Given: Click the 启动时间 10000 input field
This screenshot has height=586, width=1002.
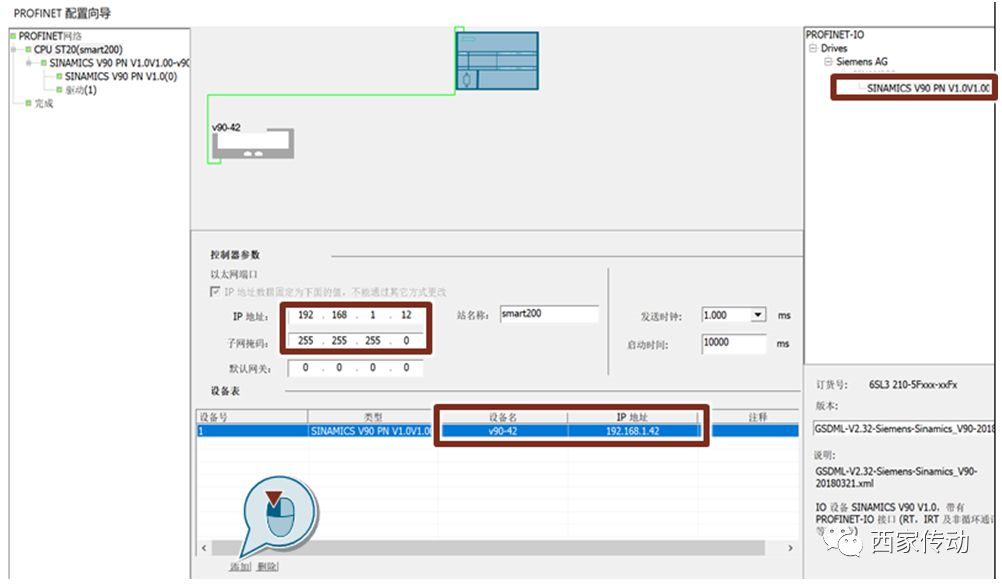Looking at the screenshot, I should (x=734, y=343).
